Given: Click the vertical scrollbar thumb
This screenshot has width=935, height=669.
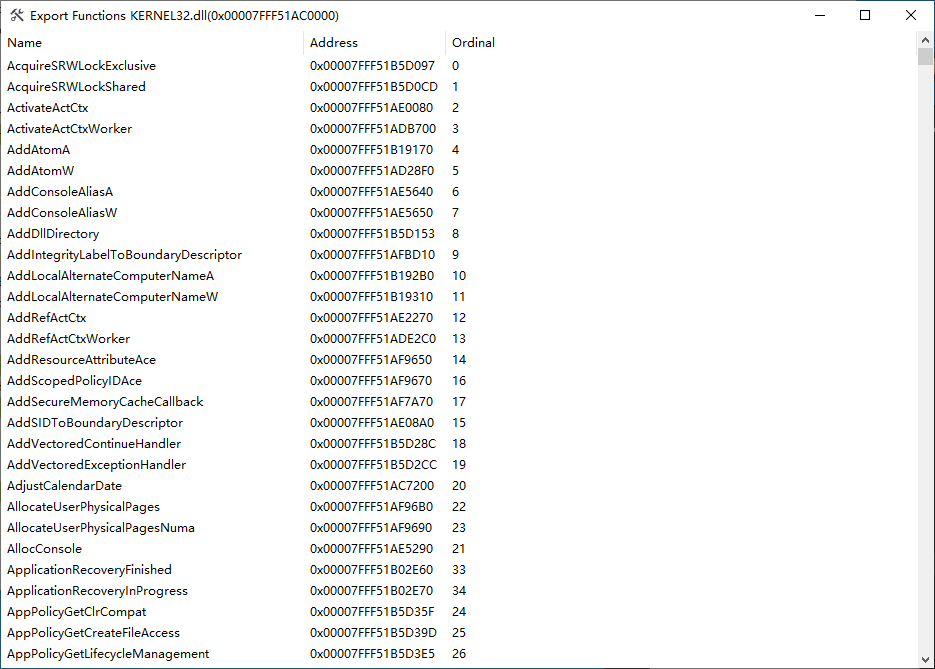Looking at the screenshot, I should click(925, 57).
